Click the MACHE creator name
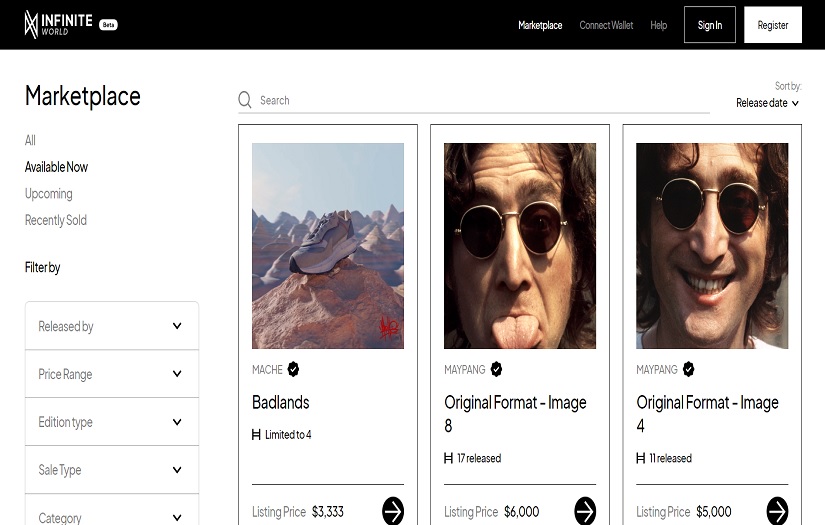The image size is (825, 525). click(267, 370)
